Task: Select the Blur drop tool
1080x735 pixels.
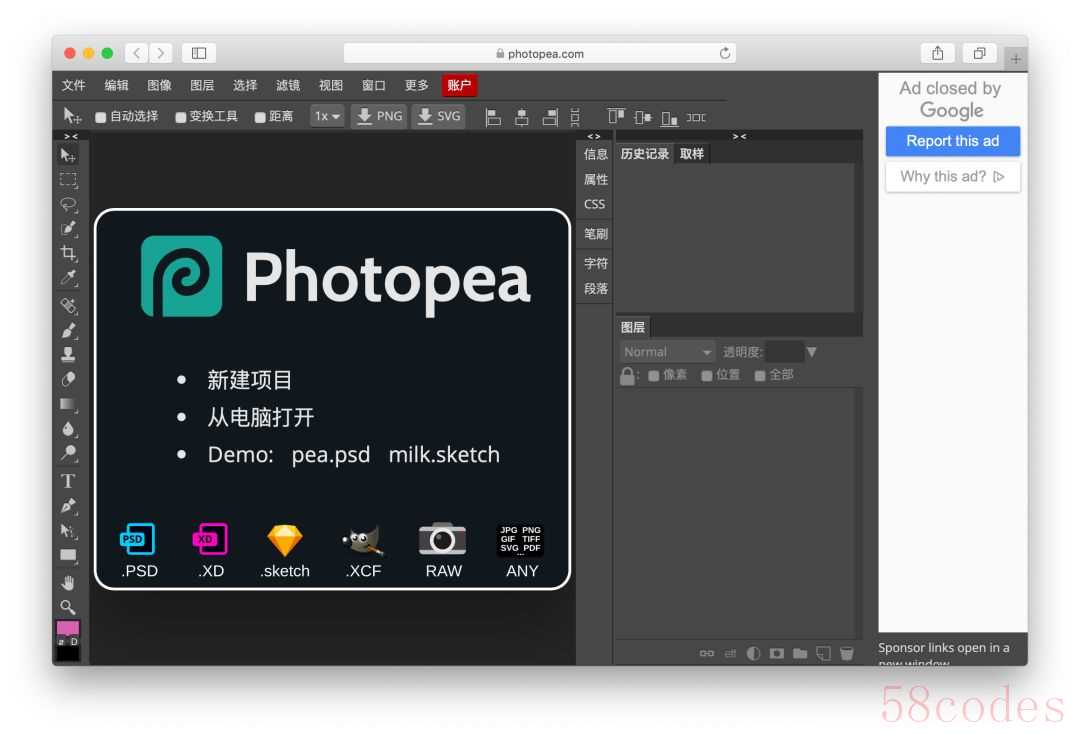Action: click(x=68, y=428)
